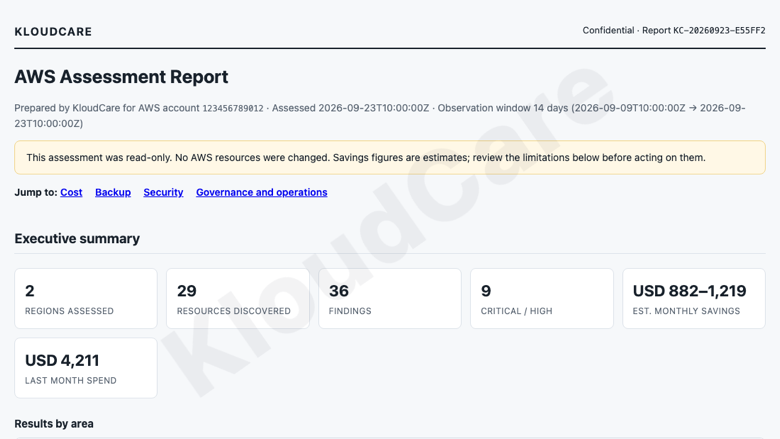Select the AWS Assessment Report title
This screenshot has height=439, width=780.
pos(121,77)
